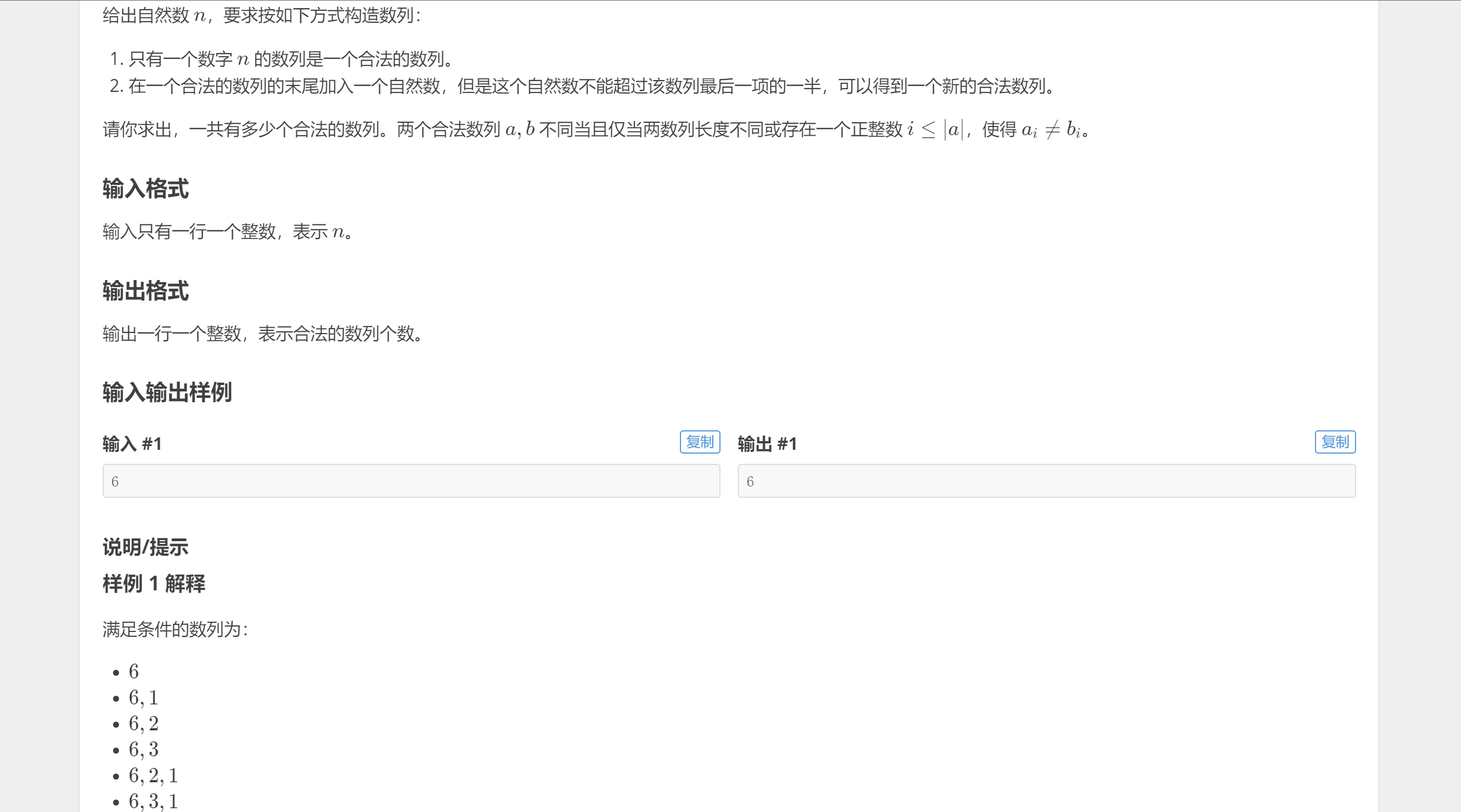Click the list item 6, 2, 1

coord(153,775)
